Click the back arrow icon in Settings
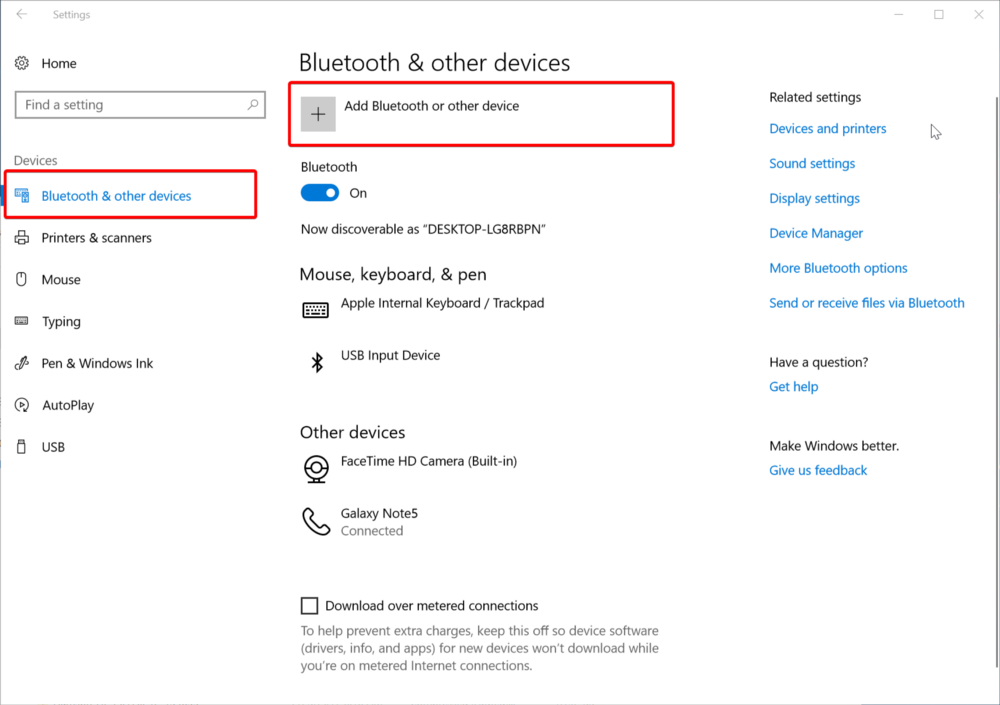This screenshot has width=1000, height=705. (x=22, y=15)
